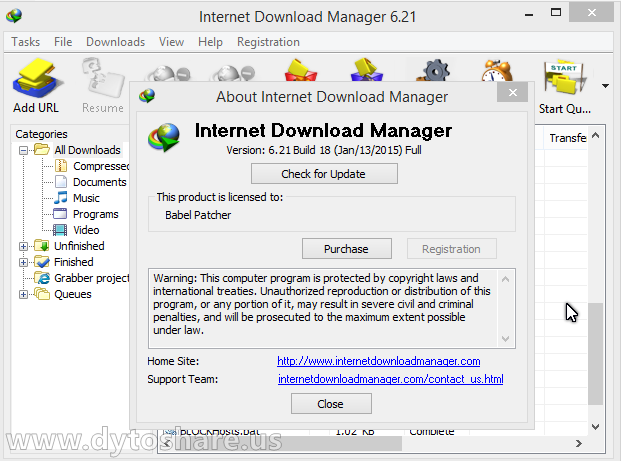Click the Purchase button
This screenshot has width=621, height=461.
tap(347, 249)
